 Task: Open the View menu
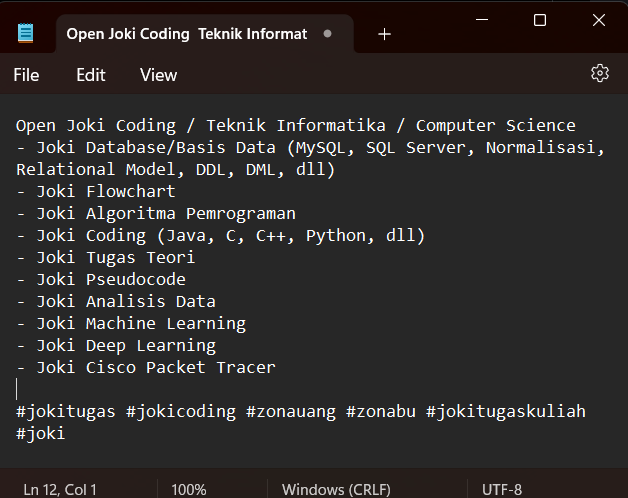(x=158, y=75)
